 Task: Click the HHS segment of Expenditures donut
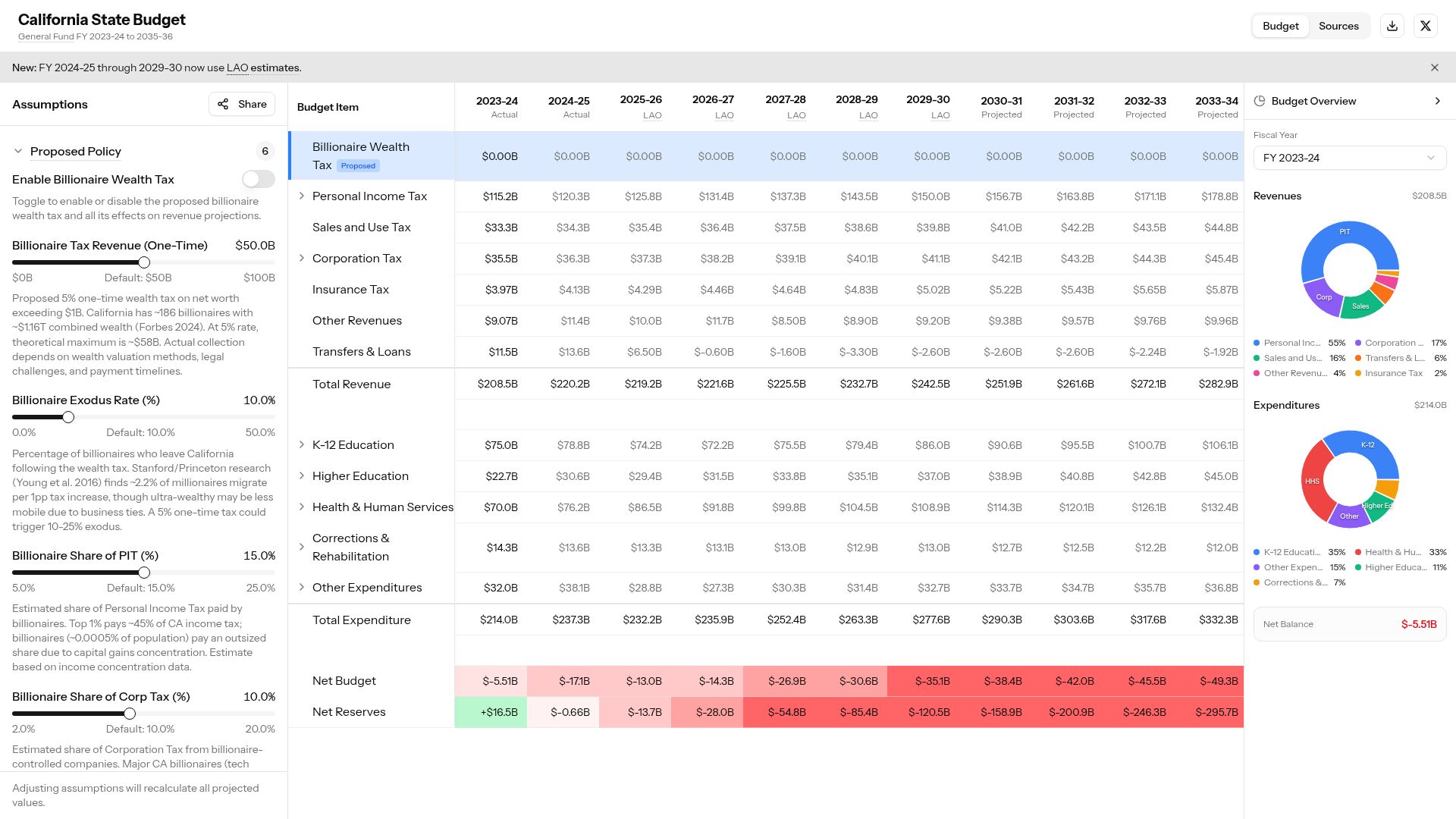click(1313, 481)
